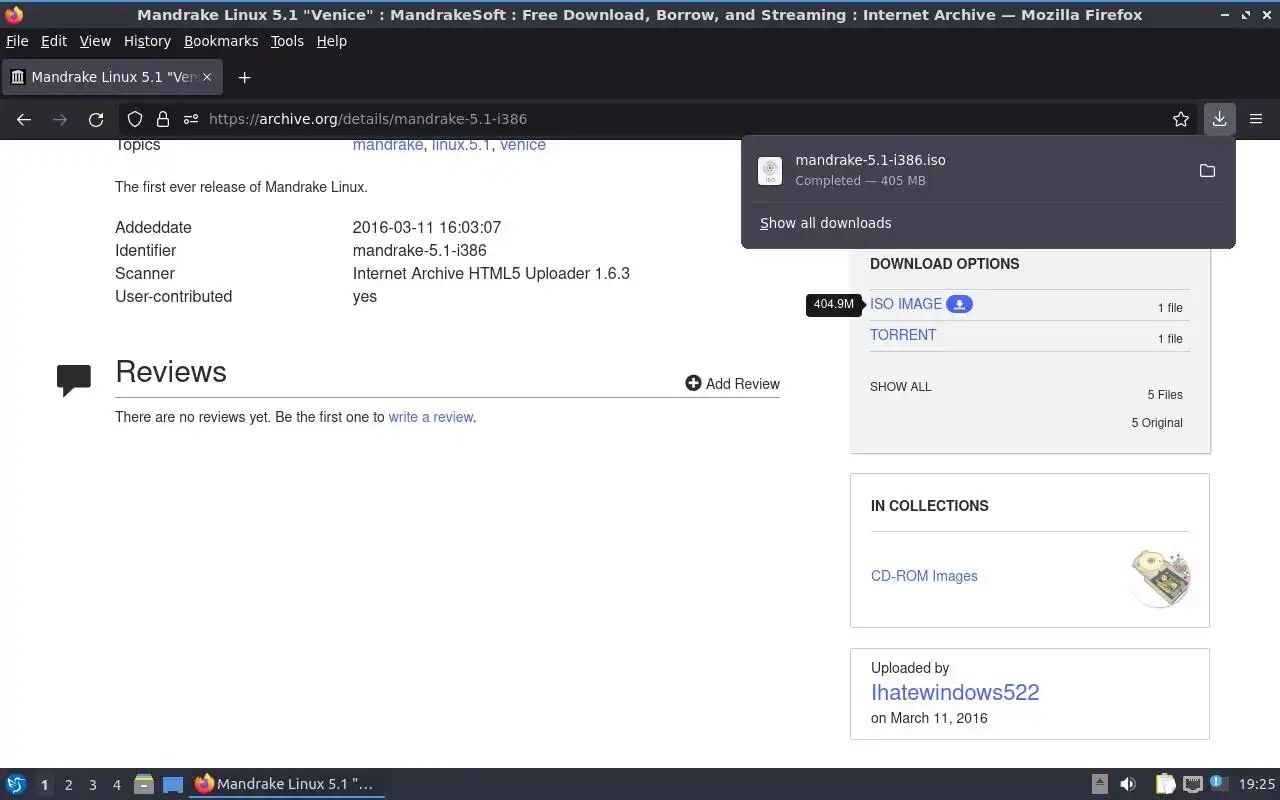Open a new tab with the plus button
Image resolution: width=1280 pixels, height=800 pixels.
[x=244, y=77]
